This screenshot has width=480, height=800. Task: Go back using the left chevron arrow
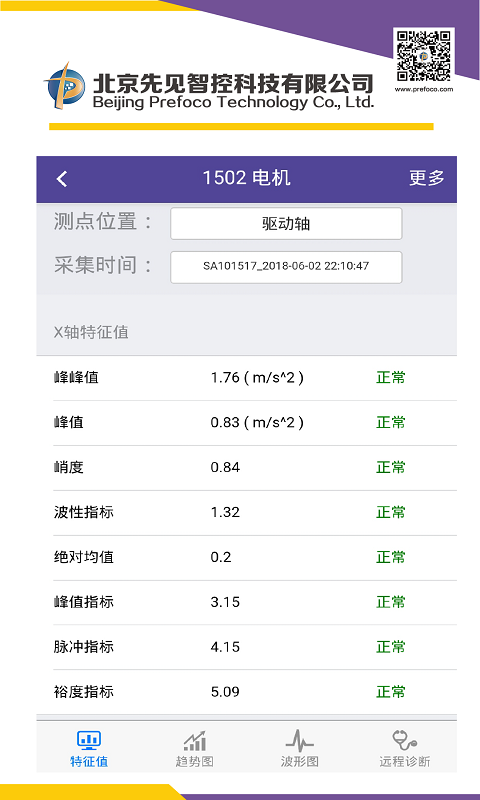point(62,179)
